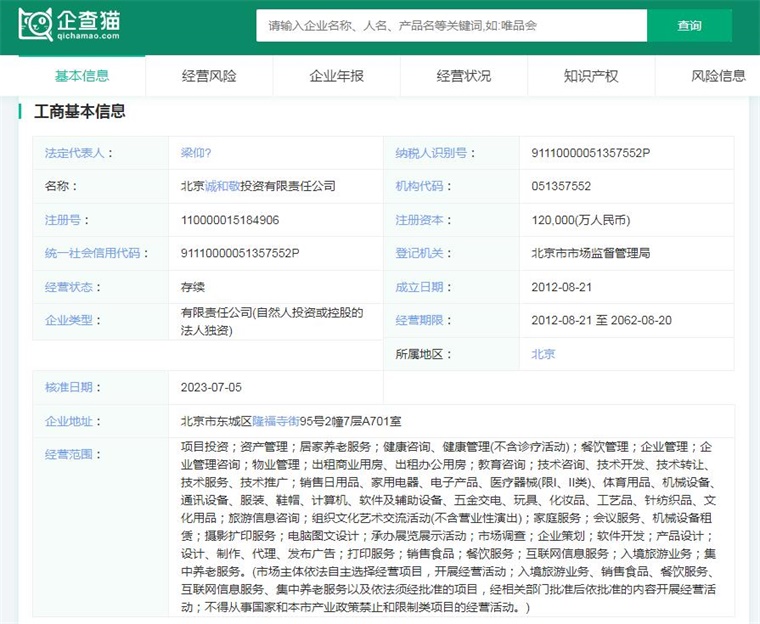Click the 企业地址 field label

coord(73,421)
